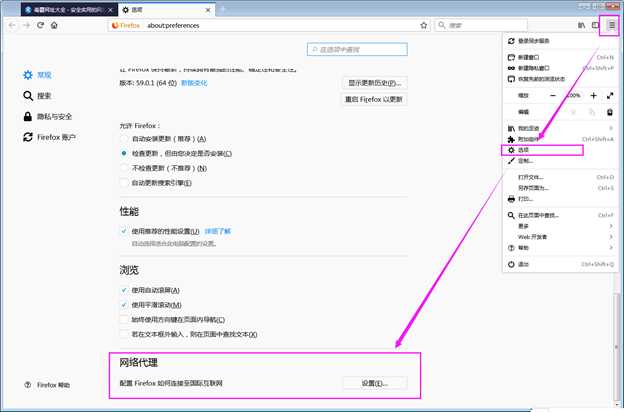Close the preferences tab

tap(208, 10)
